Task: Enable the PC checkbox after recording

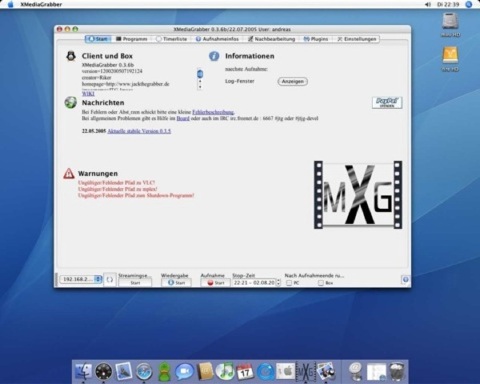Action: (x=289, y=283)
